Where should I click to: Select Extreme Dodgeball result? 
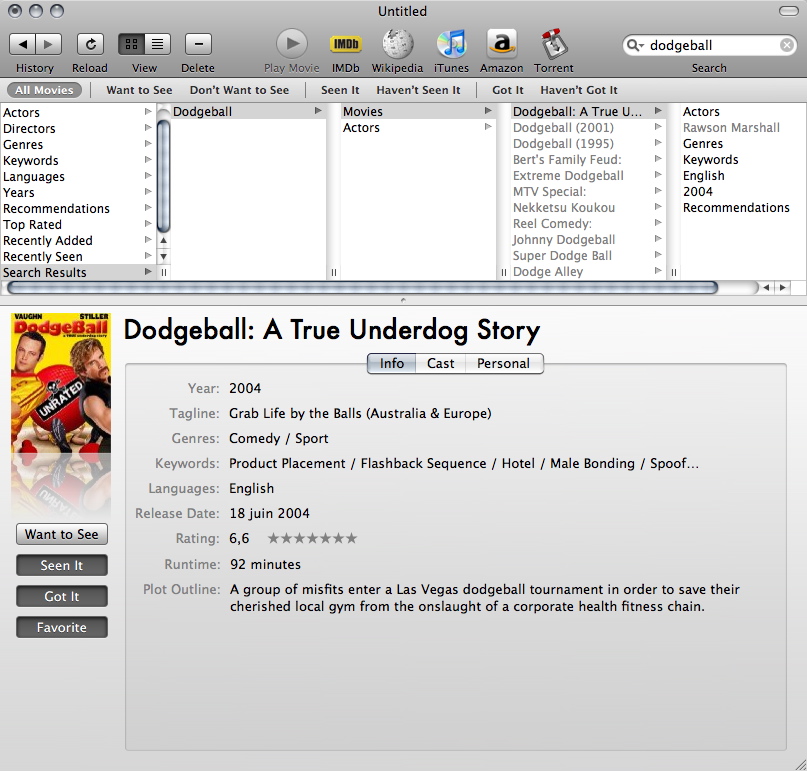tap(588, 175)
